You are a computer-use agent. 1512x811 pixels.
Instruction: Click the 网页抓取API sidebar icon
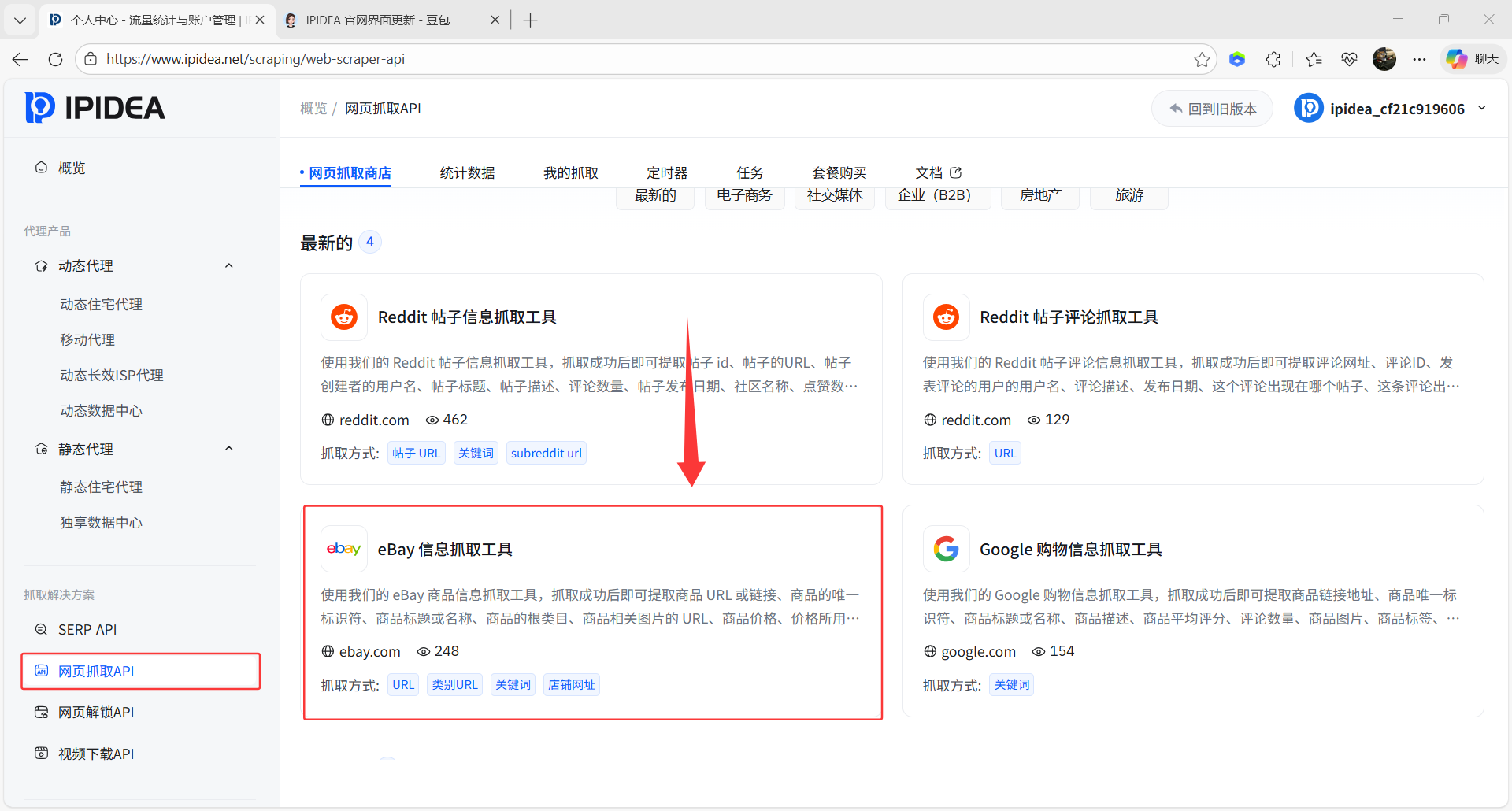point(41,671)
